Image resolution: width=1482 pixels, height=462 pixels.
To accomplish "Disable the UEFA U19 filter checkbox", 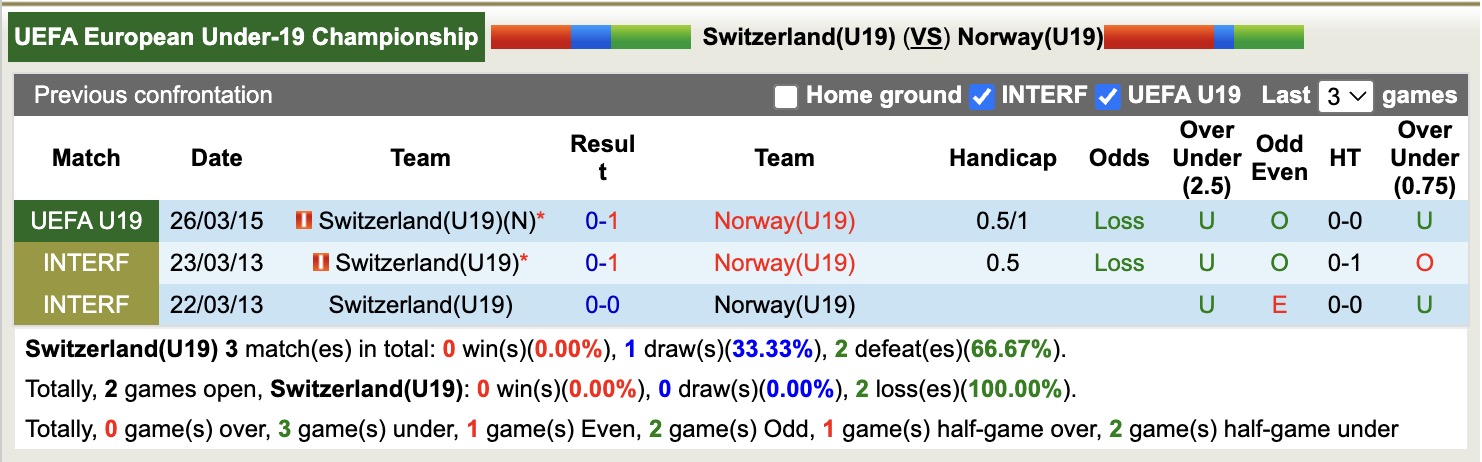I will [x=1107, y=97].
